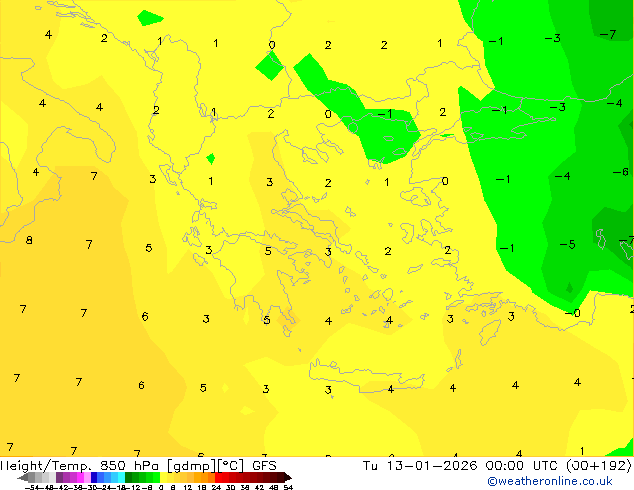This screenshot has height=490, width=634.
Task: Click the temperature value '-0' on the map
Action: coord(573,313)
